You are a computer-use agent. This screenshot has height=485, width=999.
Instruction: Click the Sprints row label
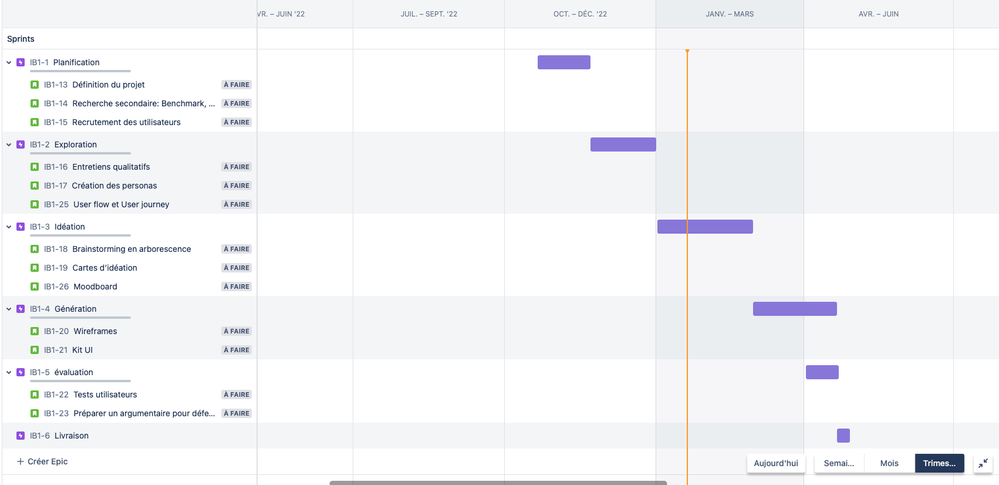tap(21, 39)
